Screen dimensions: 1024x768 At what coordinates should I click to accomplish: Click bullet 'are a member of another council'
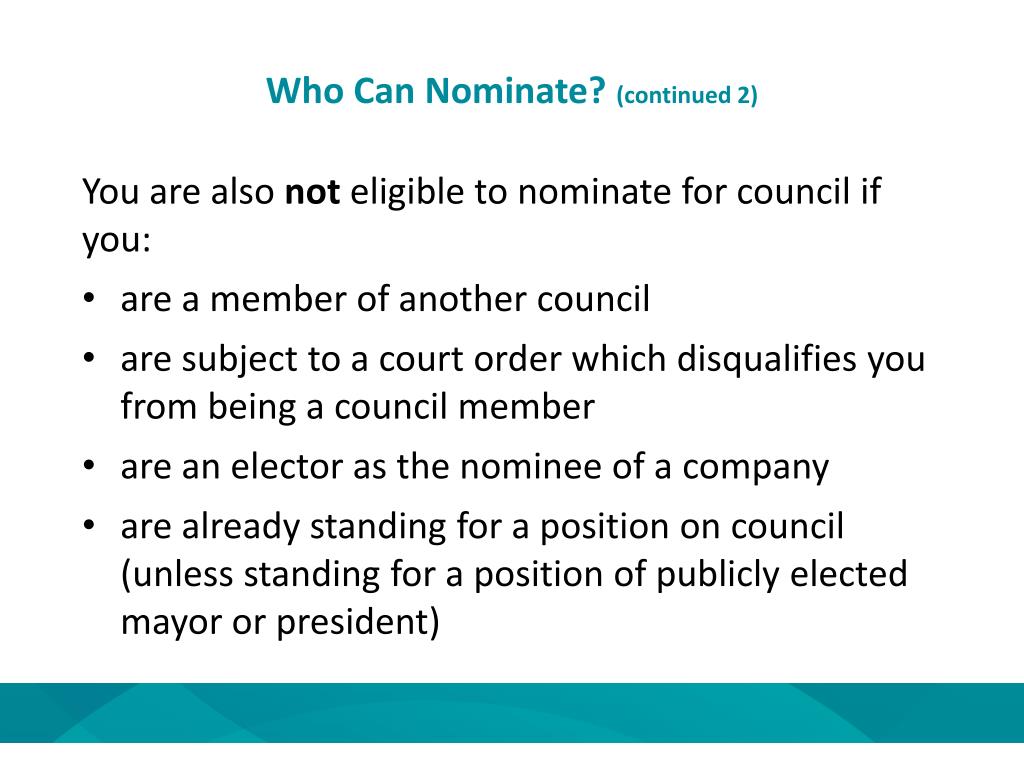385,299
